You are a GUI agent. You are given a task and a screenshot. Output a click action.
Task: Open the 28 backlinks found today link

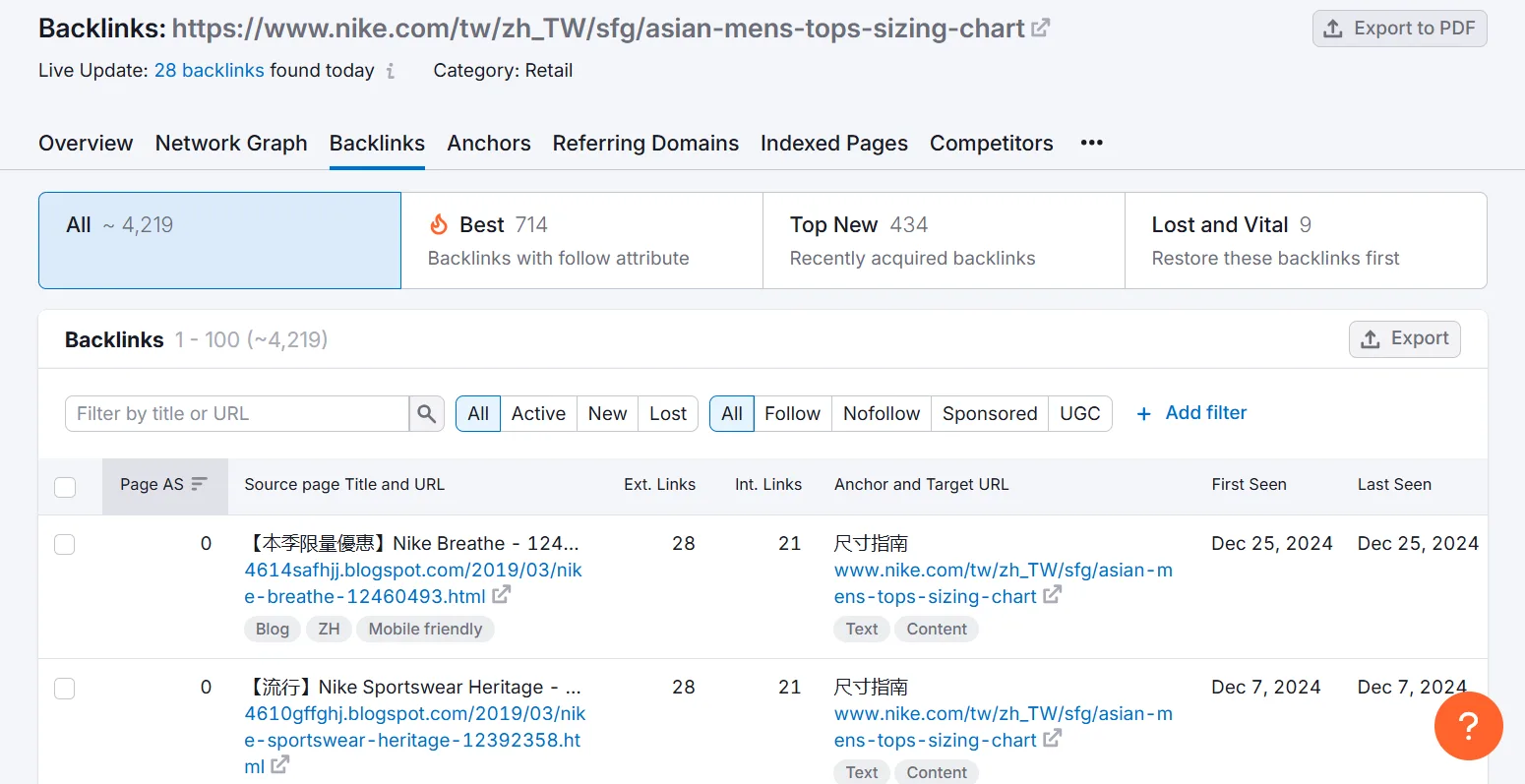pyautogui.click(x=210, y=71)
